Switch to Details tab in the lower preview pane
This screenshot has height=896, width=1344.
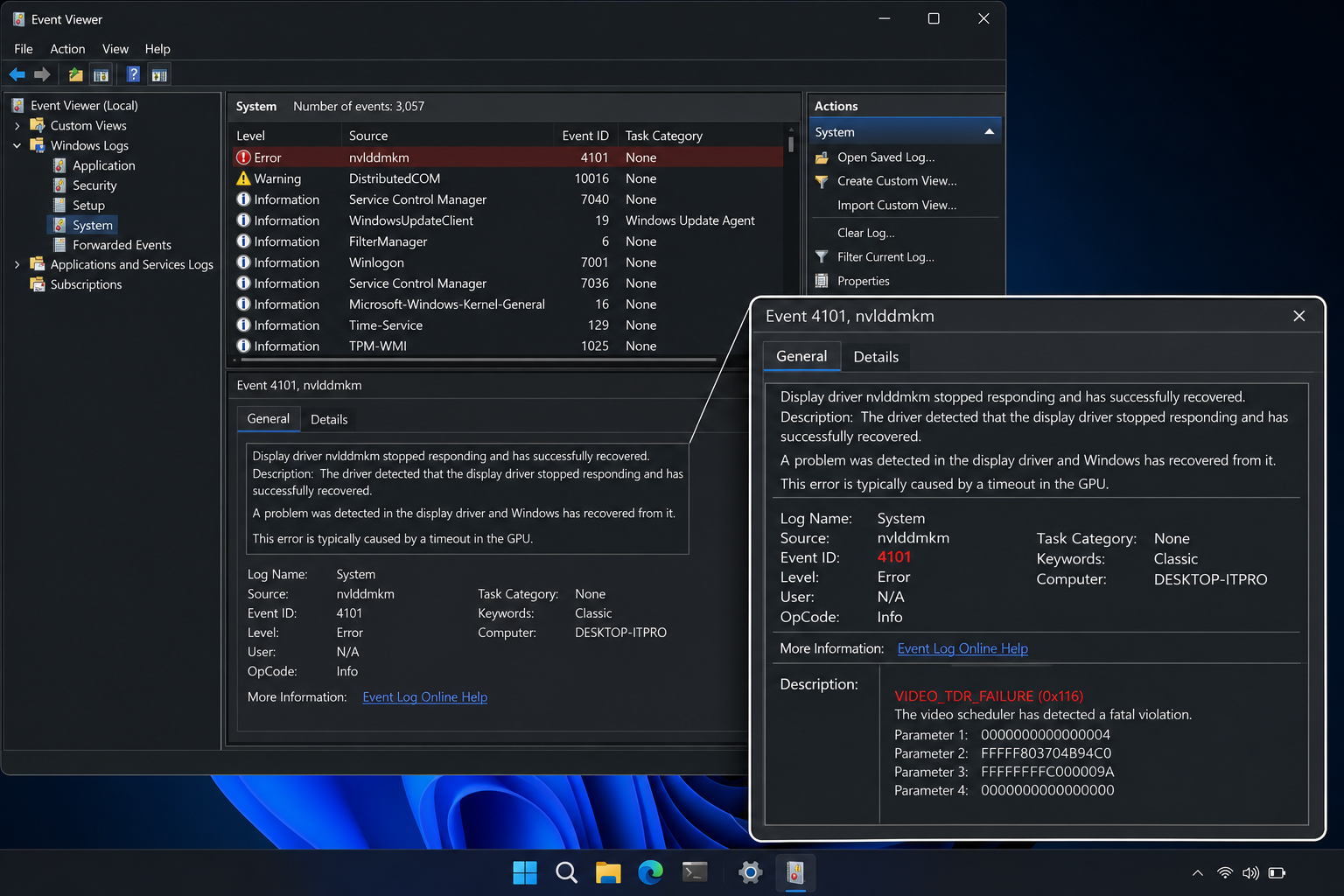[329, 420]
